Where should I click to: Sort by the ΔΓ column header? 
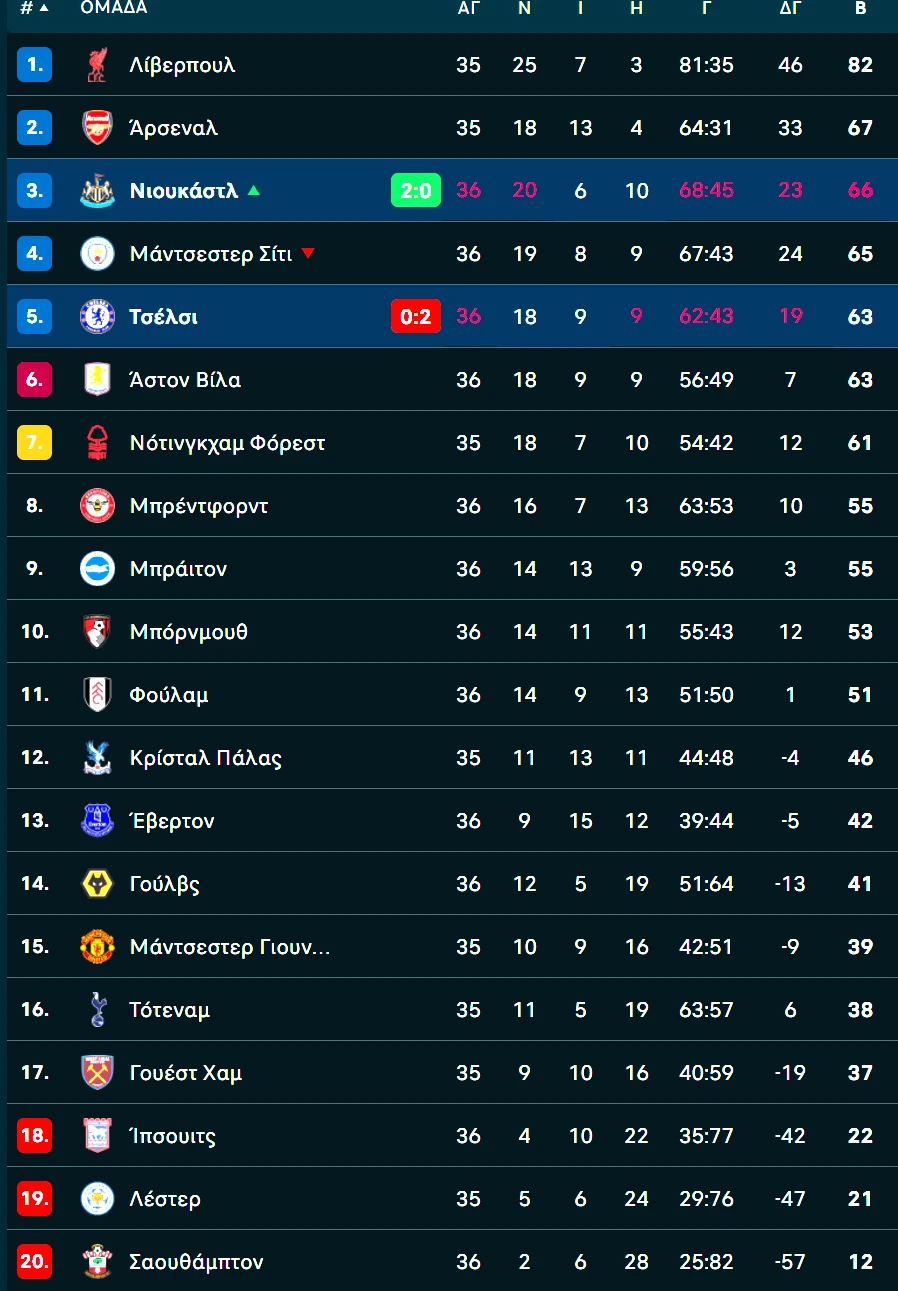tap(790, 8)
